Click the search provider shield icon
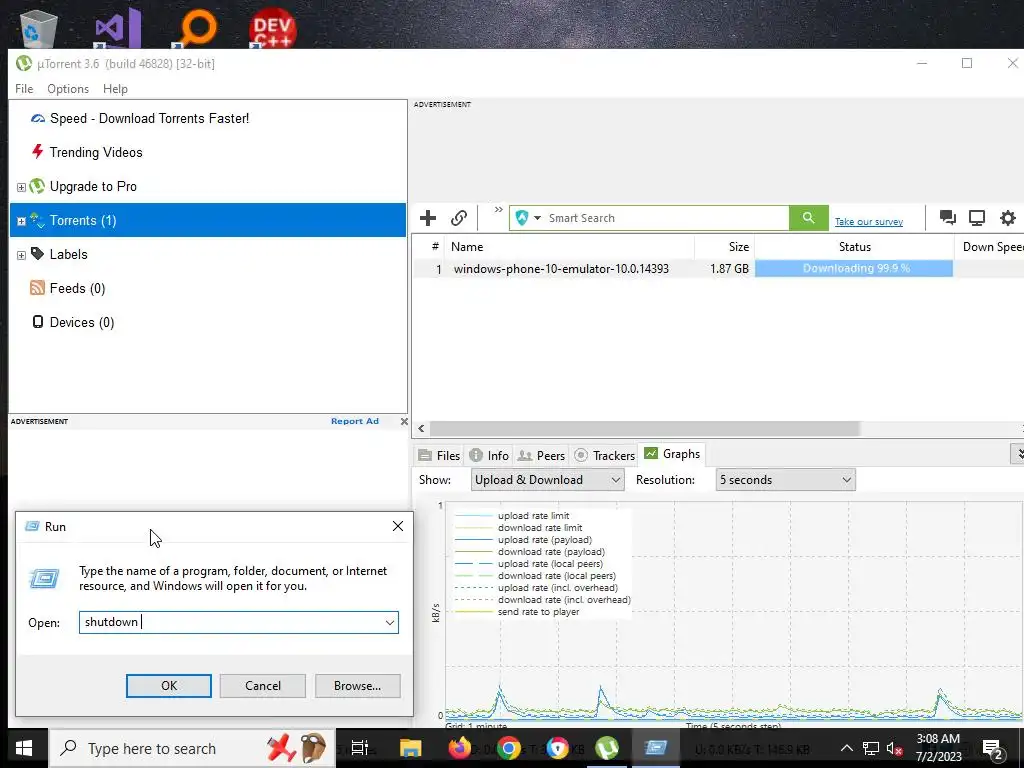The image size is (1024, 768). tap(521, 218)
